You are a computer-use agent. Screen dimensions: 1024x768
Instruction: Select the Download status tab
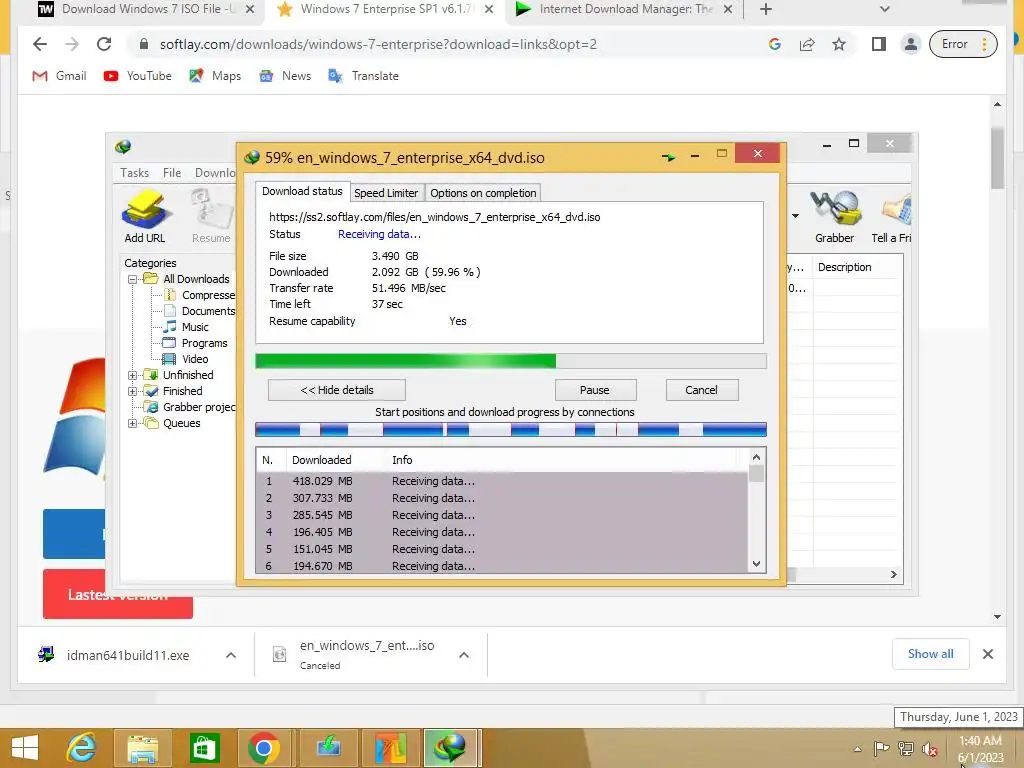302,191
